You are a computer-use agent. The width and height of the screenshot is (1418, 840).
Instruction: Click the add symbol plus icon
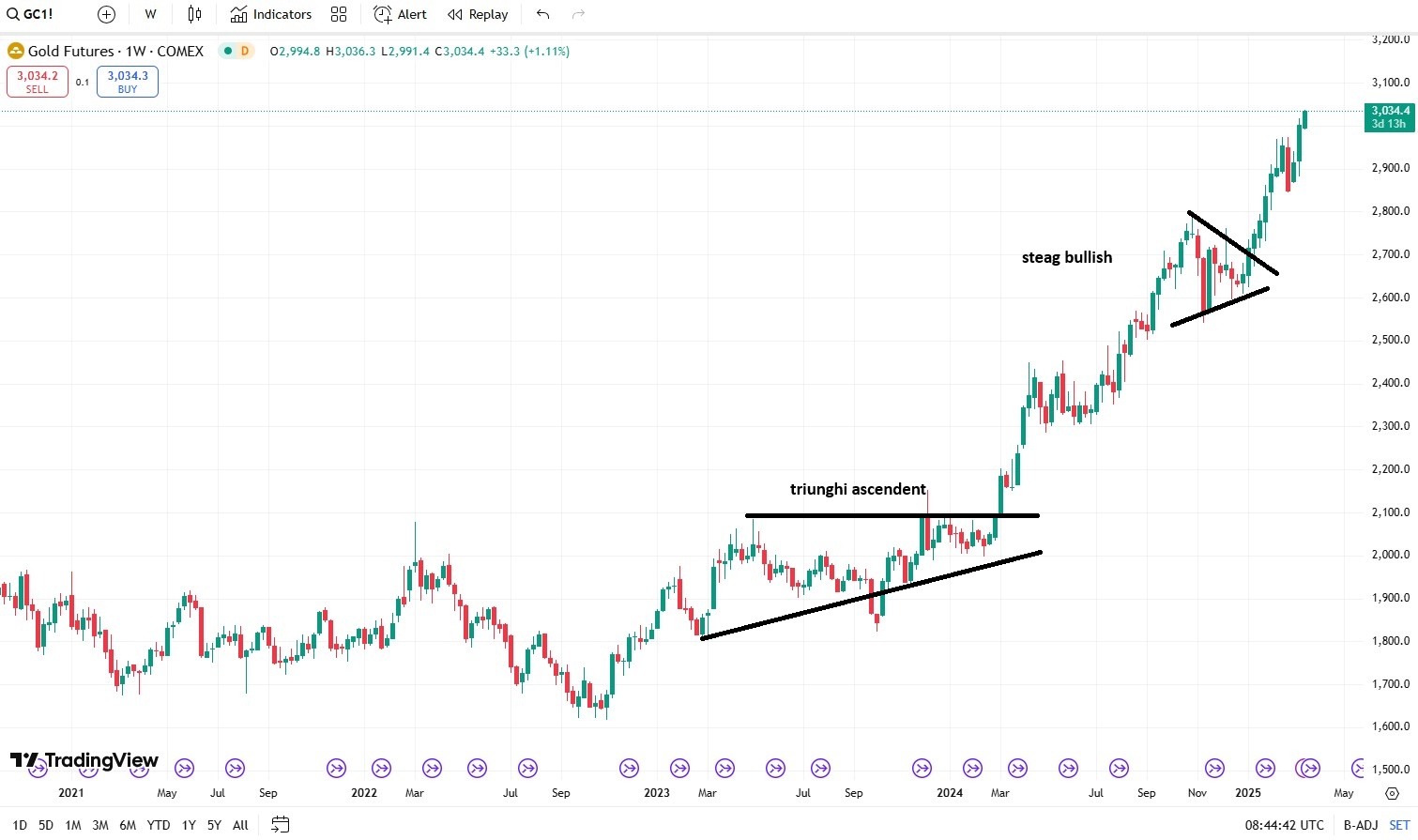[106, 14]
